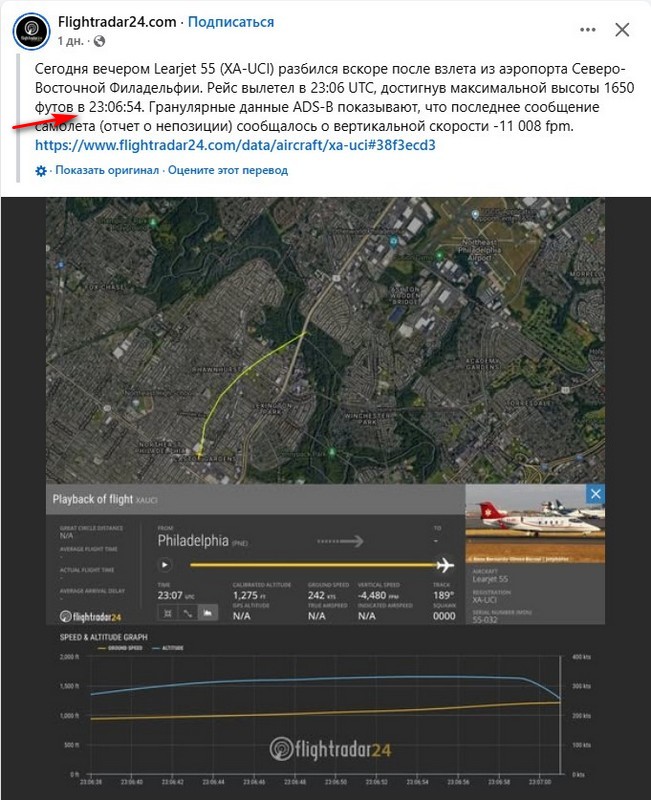This screenshot has height=800, width=651.
Task: Click the Northeast Philadelphia Airport map label
Action: pos(479,250)
